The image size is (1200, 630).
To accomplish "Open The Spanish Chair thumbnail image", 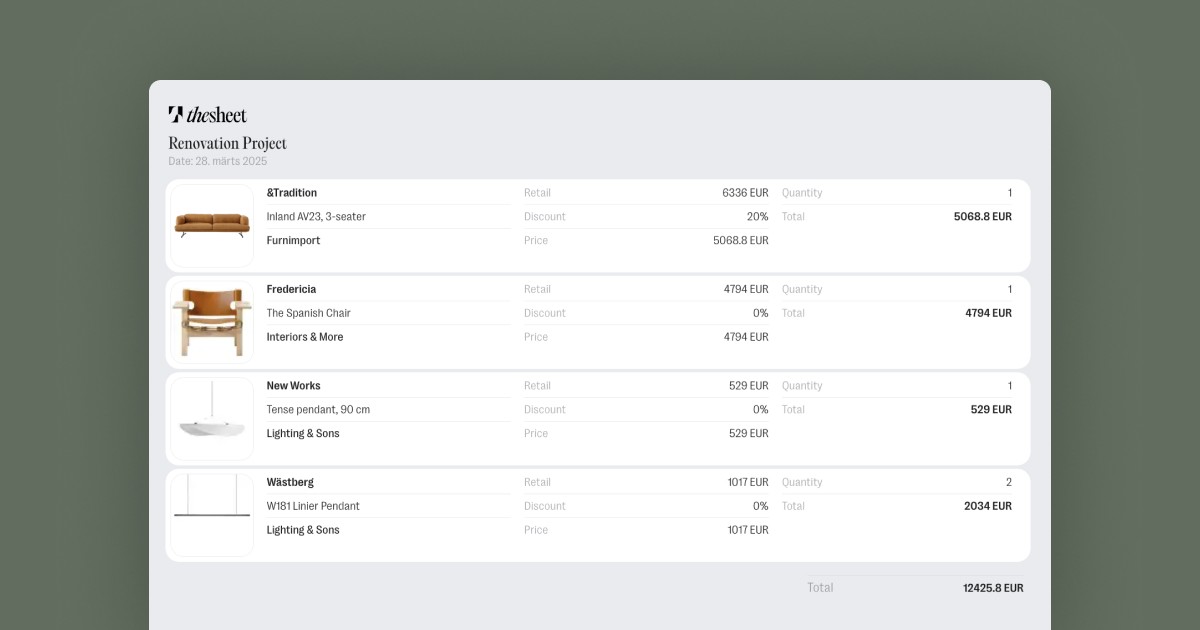I will [x=211, y=322].
